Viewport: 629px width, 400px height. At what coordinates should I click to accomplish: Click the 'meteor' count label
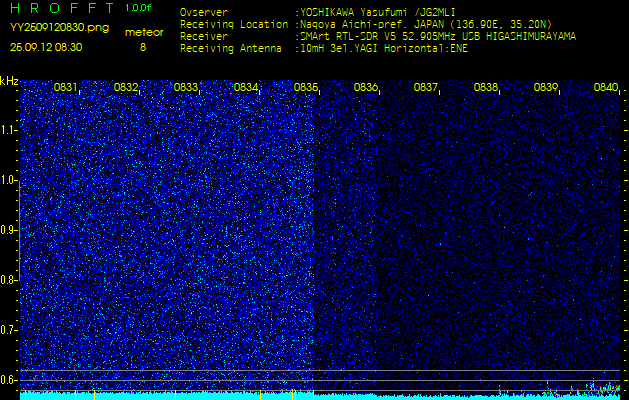144,32
